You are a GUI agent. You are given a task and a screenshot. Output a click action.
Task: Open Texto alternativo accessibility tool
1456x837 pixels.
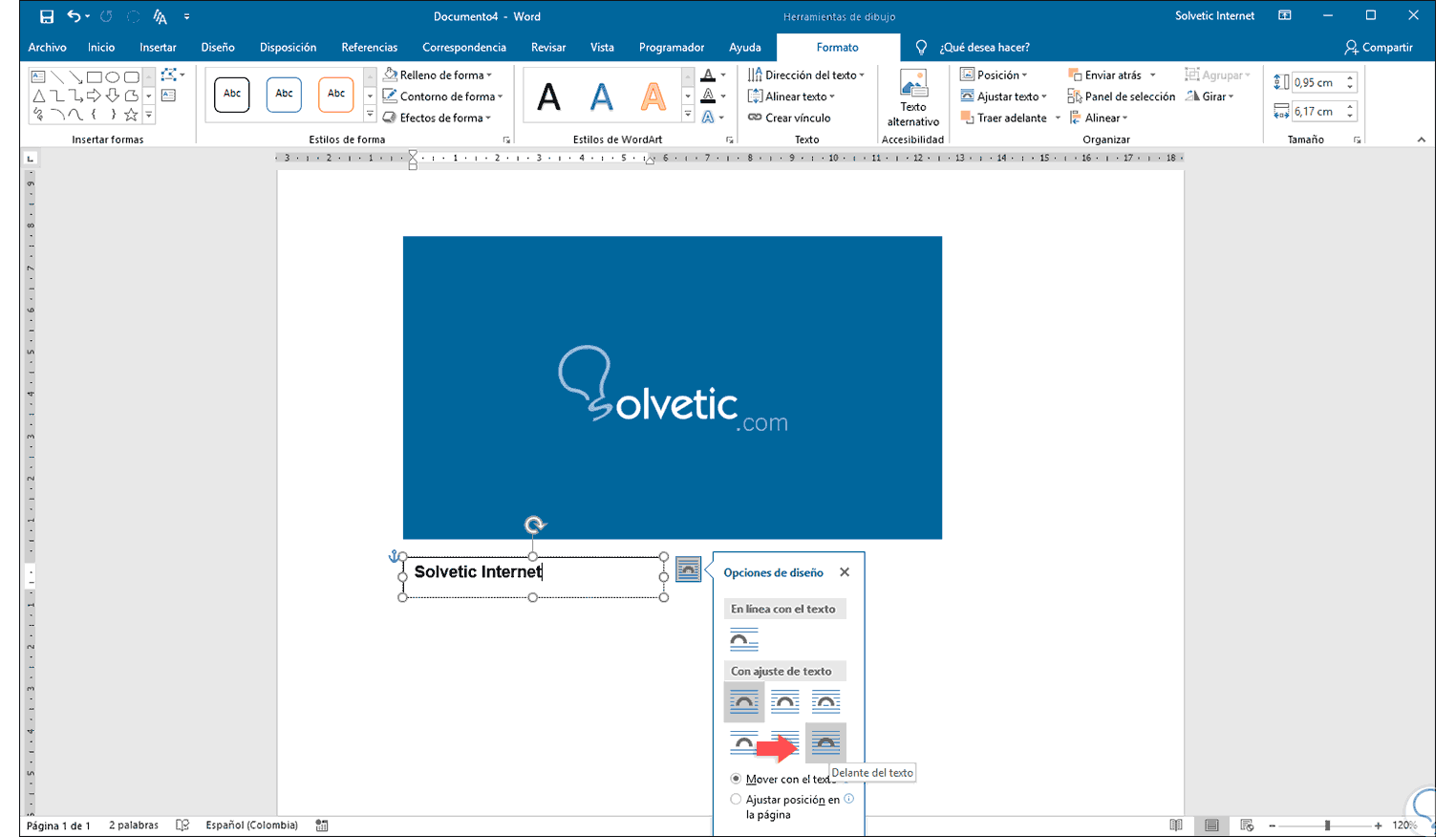click(913, 97)
